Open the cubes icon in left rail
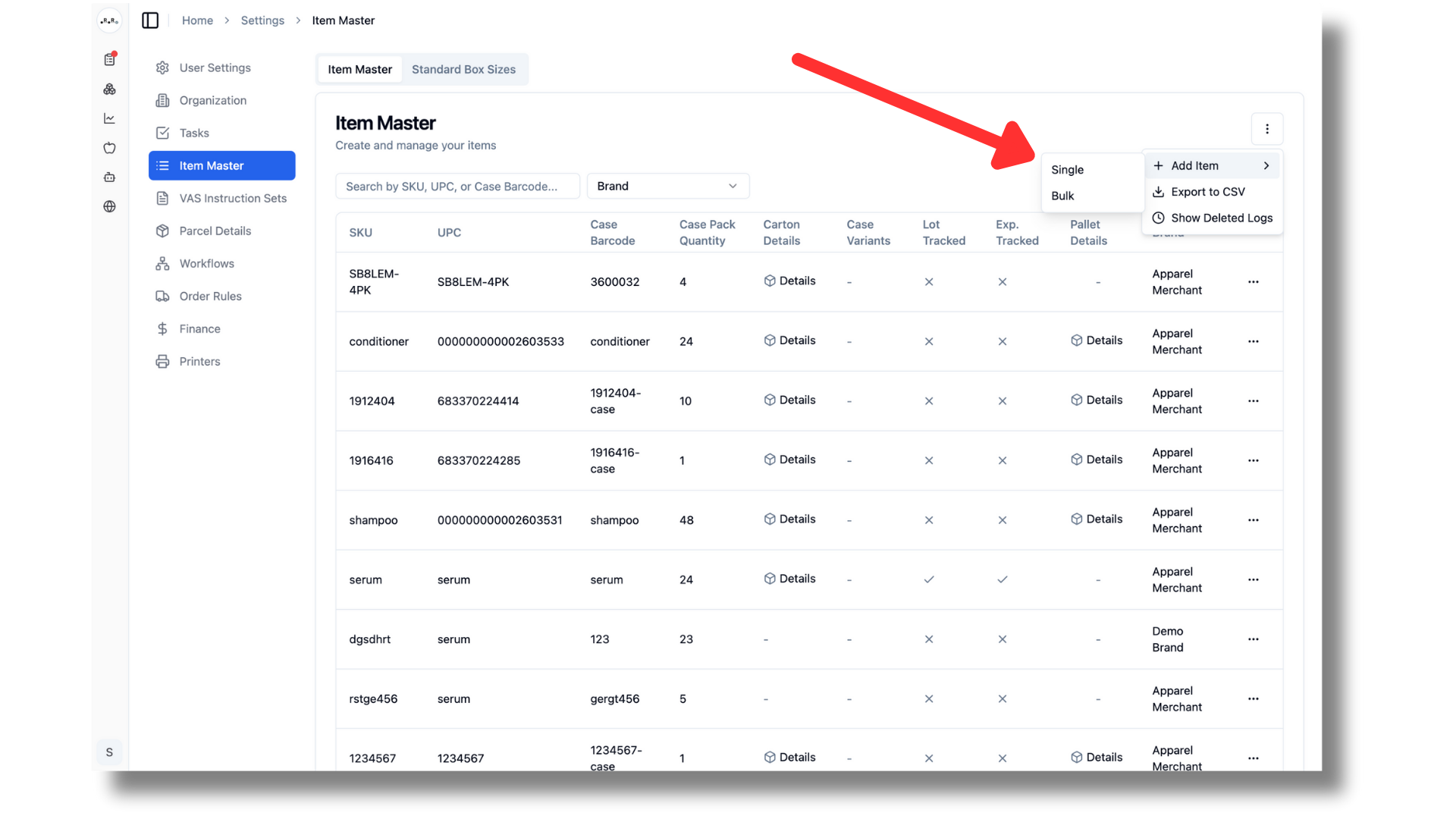The image size is (1456, 819). [x=110, y=89]
